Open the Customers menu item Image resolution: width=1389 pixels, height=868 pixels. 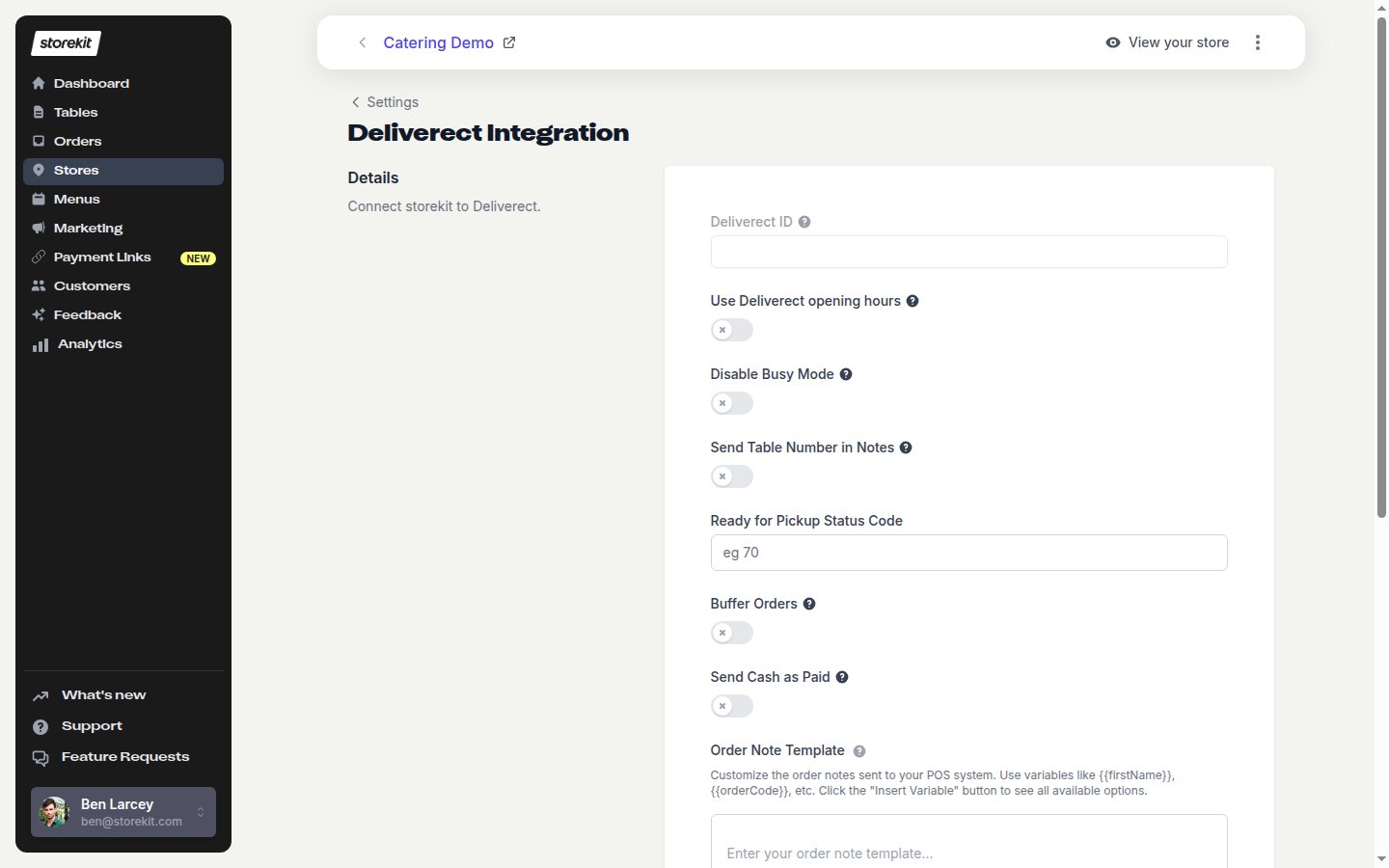point(123,286)
